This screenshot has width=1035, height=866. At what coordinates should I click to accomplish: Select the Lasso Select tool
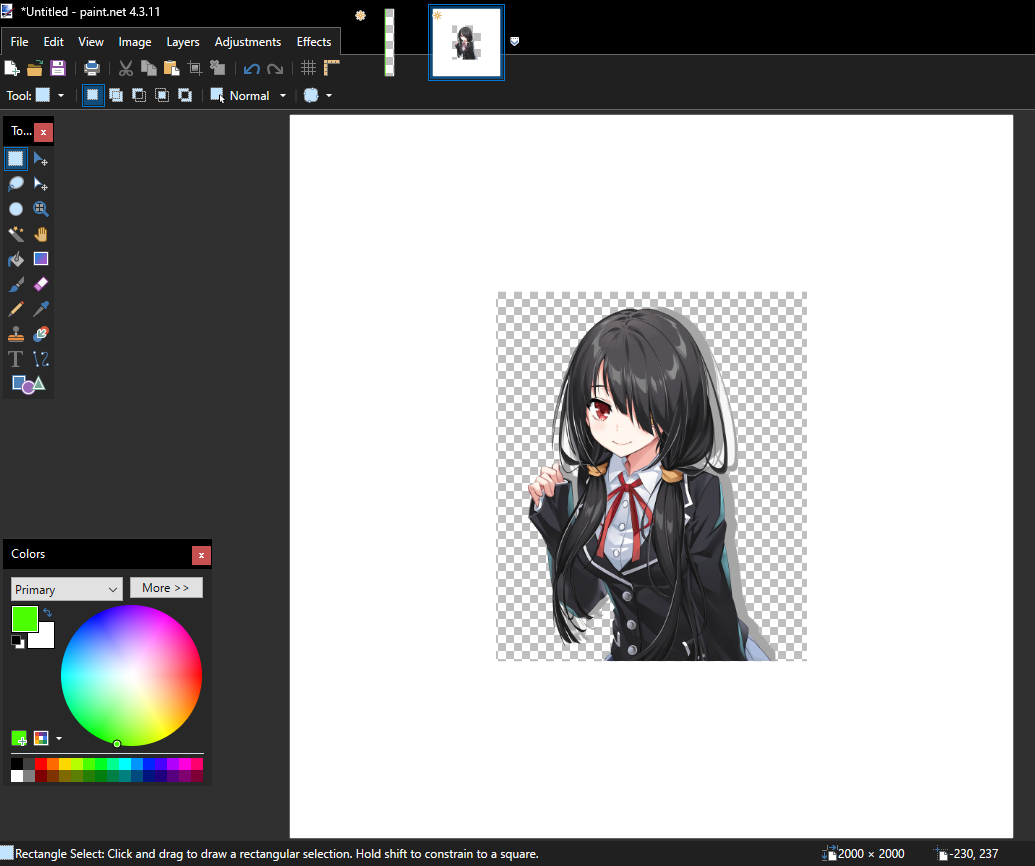(x=16, y=183)
